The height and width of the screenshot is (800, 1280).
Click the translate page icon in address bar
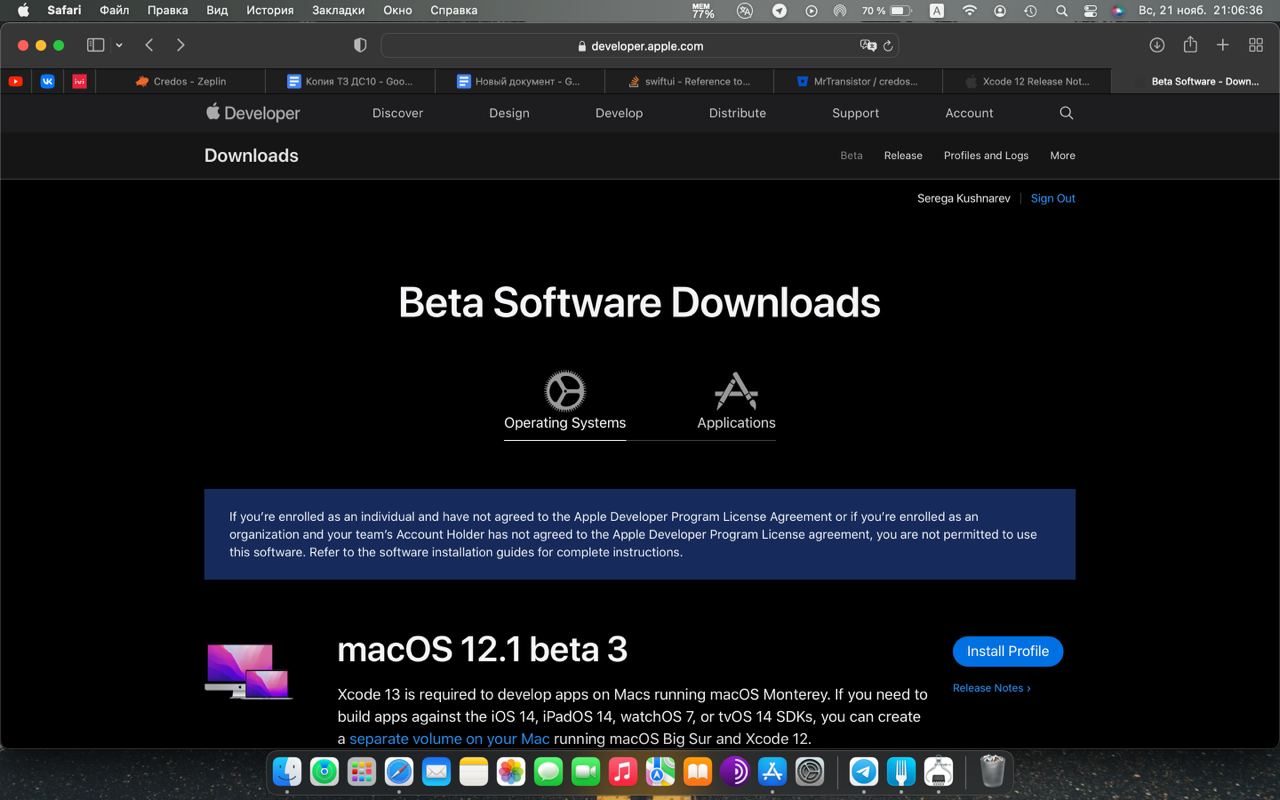pyautogui.click(x=868, y=46)
